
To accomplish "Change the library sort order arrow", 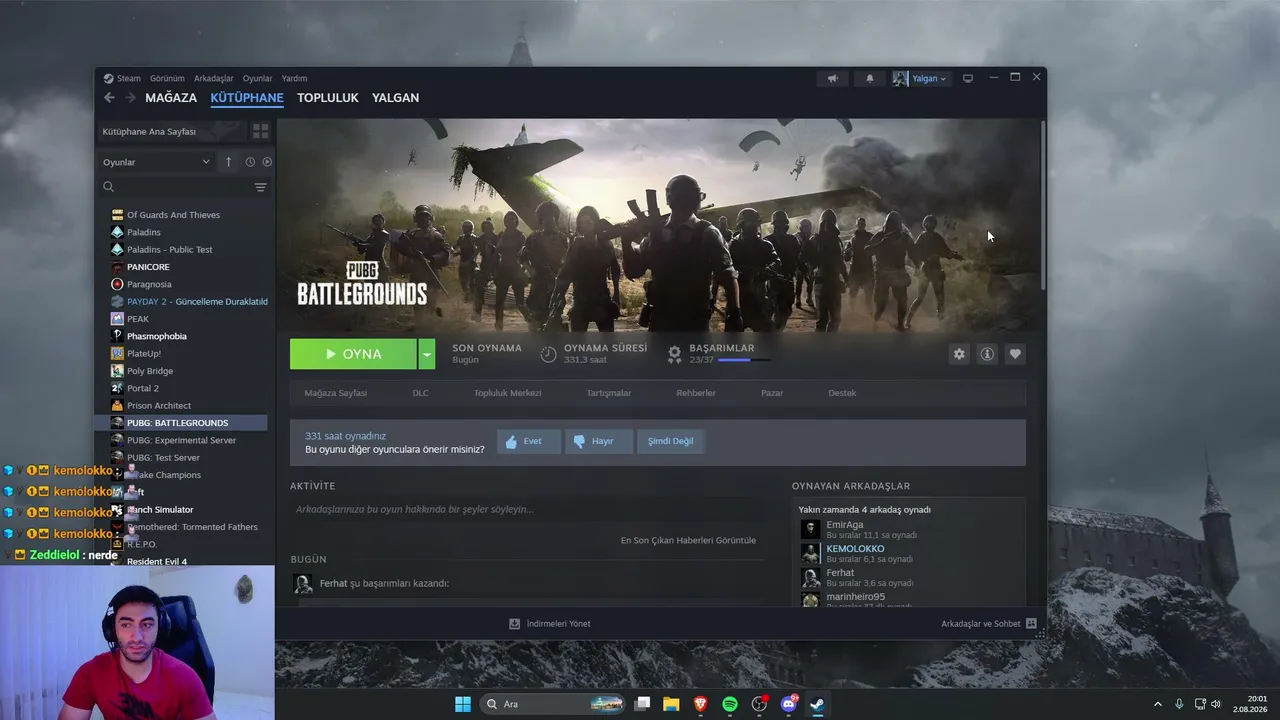I will (228, 162).
